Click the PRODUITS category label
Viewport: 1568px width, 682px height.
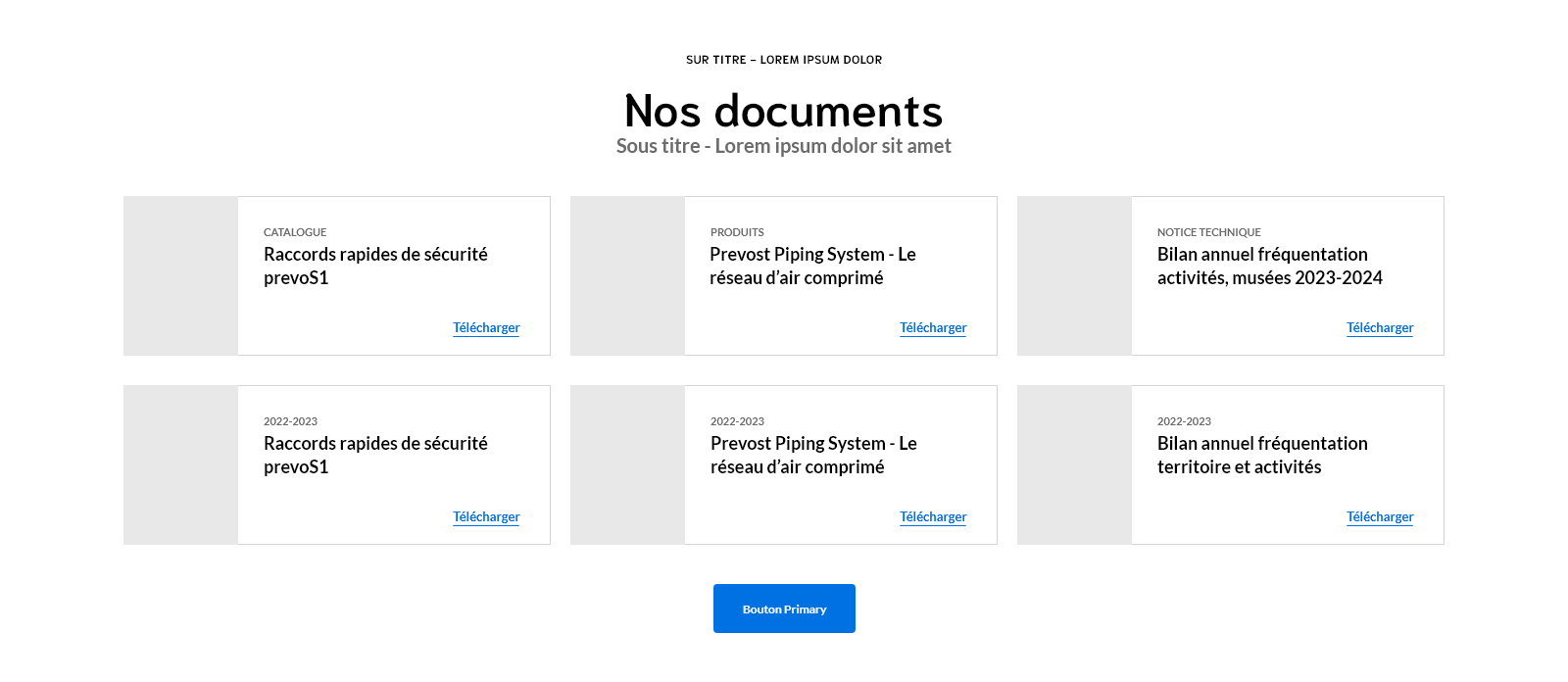(737, 232)
